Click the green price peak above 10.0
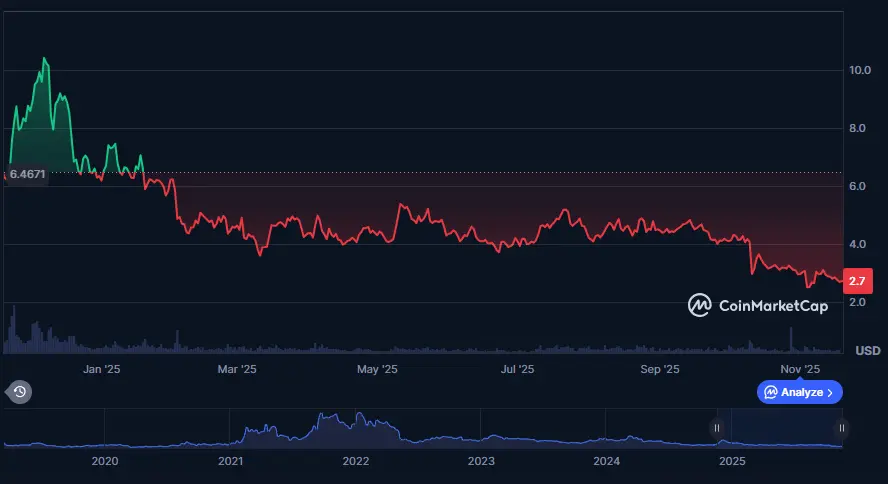This screenshot has height=484, width=888. coord(44,59)
